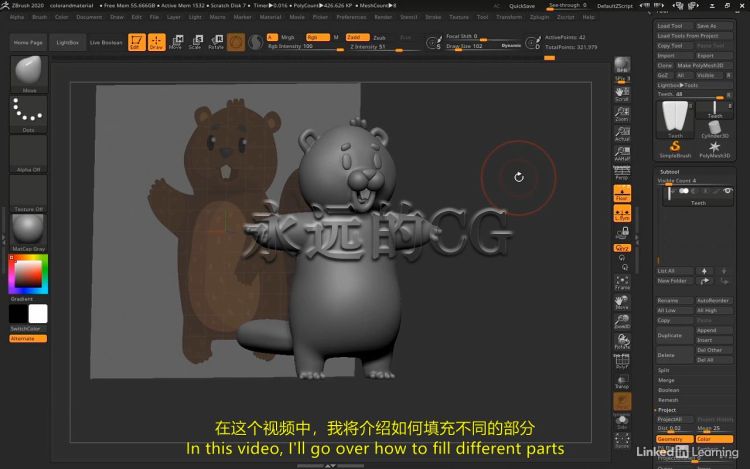Open the Alpha Off selector
750x469 pixels.
pyautogui.click(x=29, y=154)
